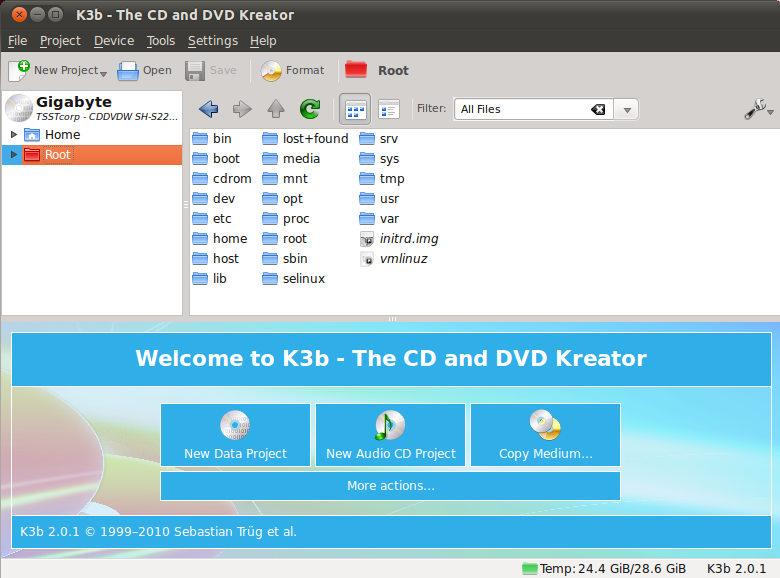Select the sbin folder
The image size is (780, 578).
tap(285, 258)
